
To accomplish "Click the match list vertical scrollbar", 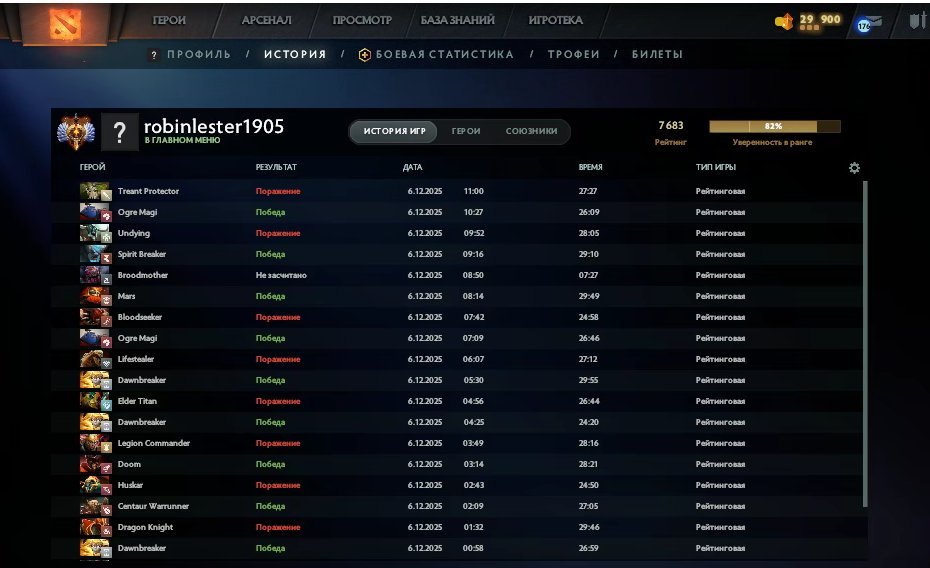I will pos(865,344).
